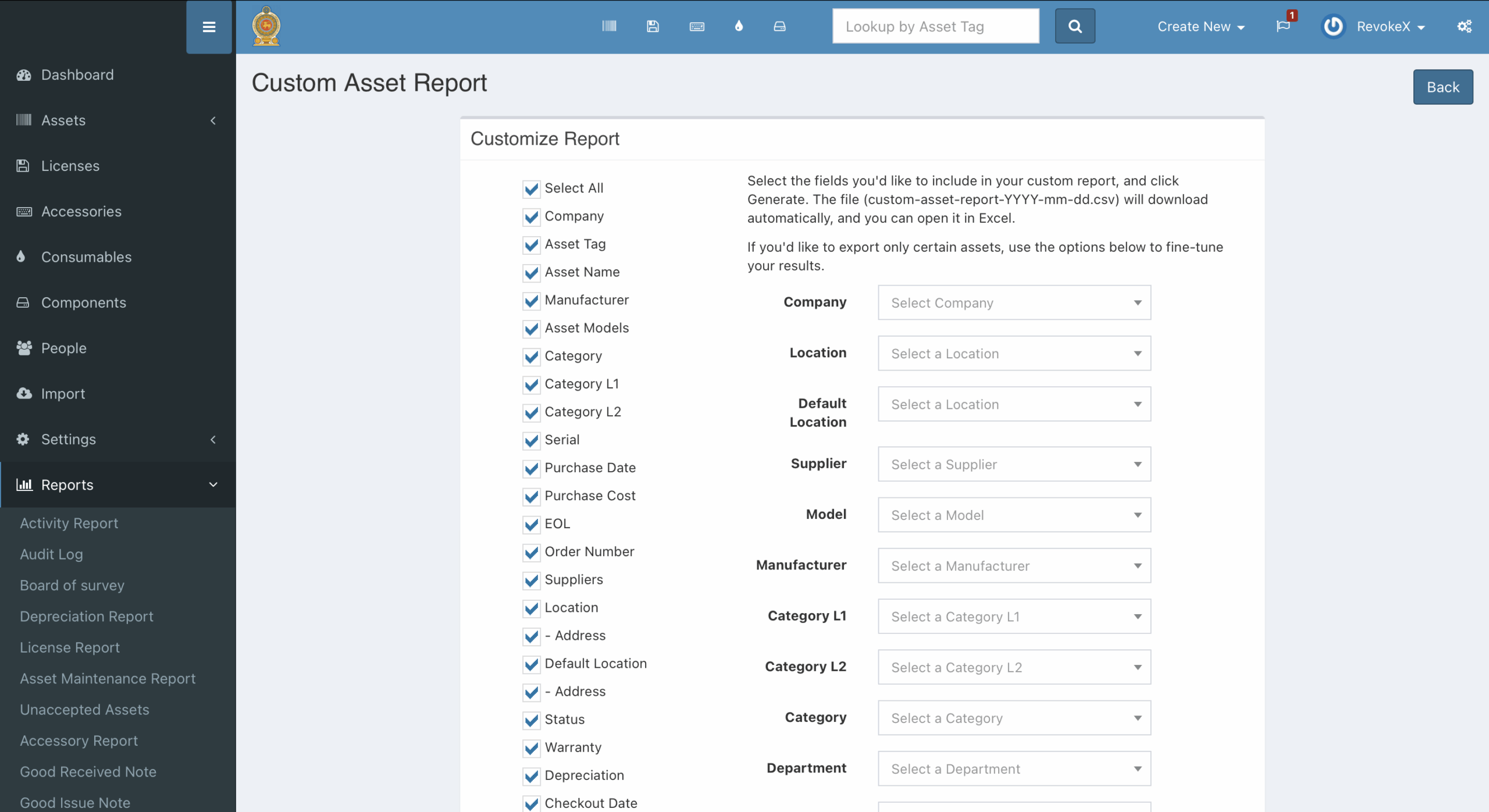Viewport: 1489px width, 812px height.
Task: Click the Back button
Action: coord(1442,87)
